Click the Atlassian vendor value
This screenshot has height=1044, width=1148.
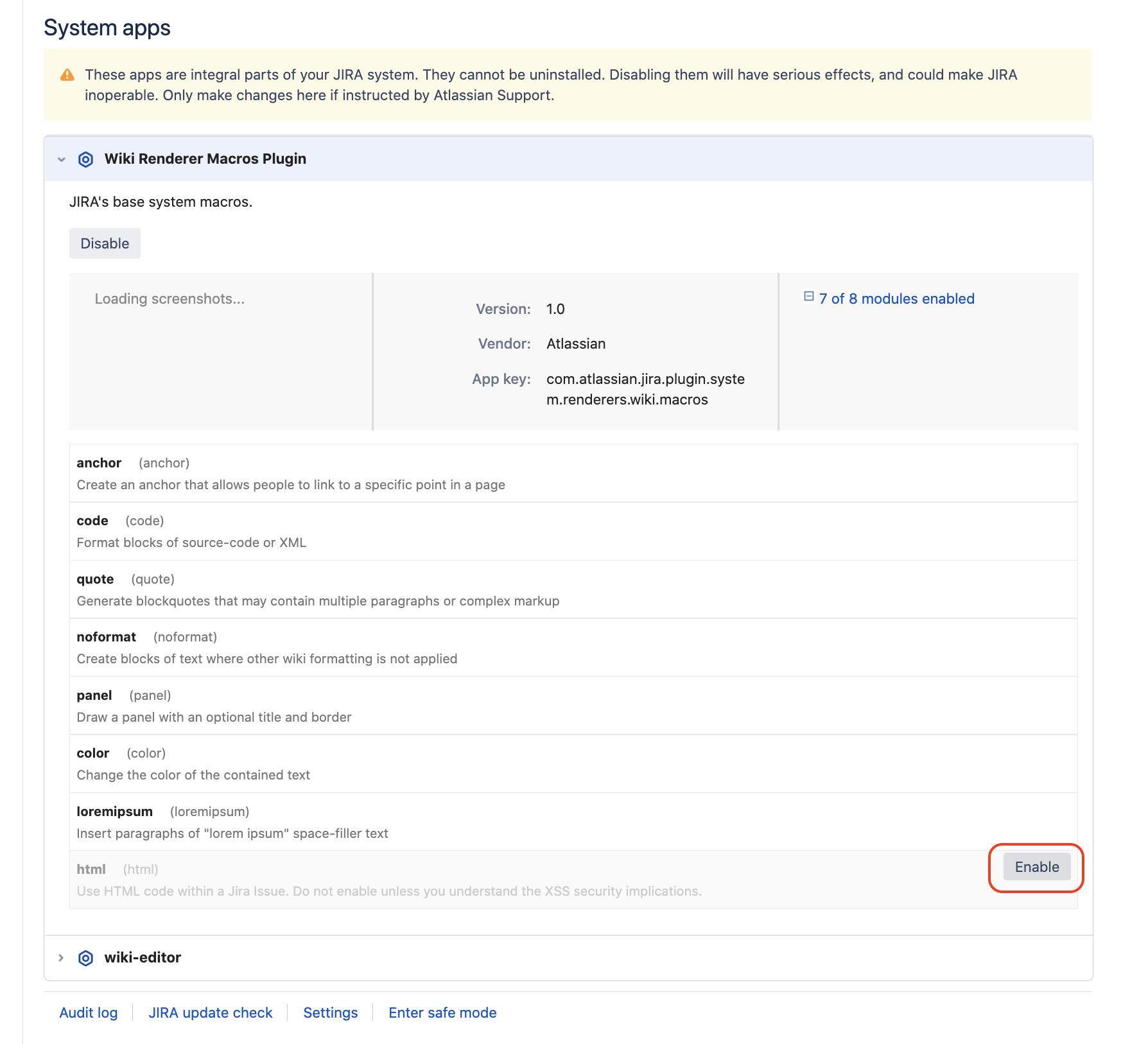(576, 344)
